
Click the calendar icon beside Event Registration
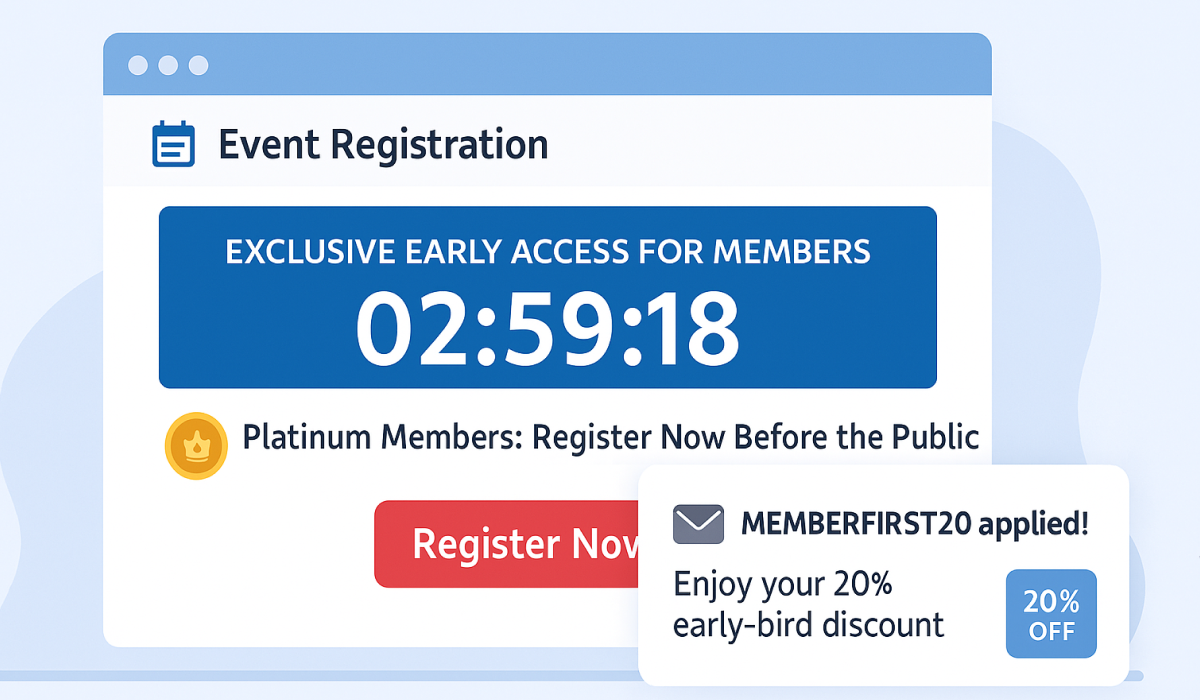point(172,144)
